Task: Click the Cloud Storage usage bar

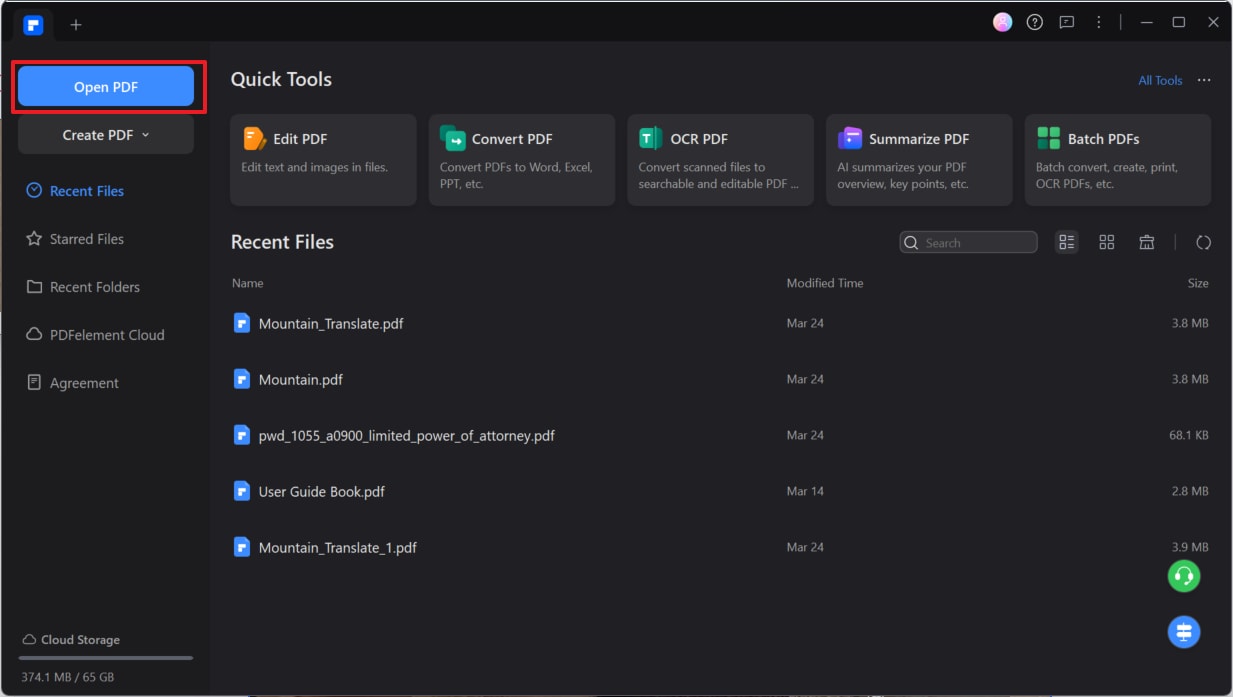Action: click(x=106, y=658)
